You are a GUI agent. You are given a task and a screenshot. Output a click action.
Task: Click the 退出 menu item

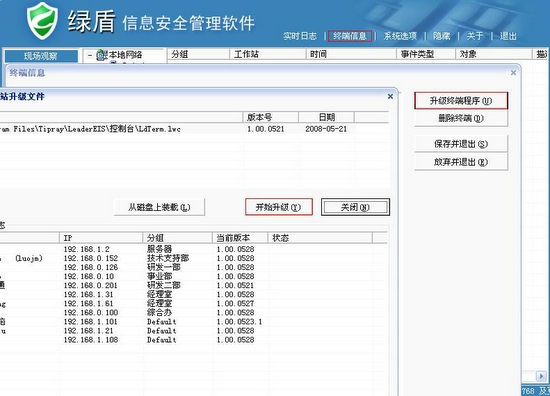[x=508, y=36]
